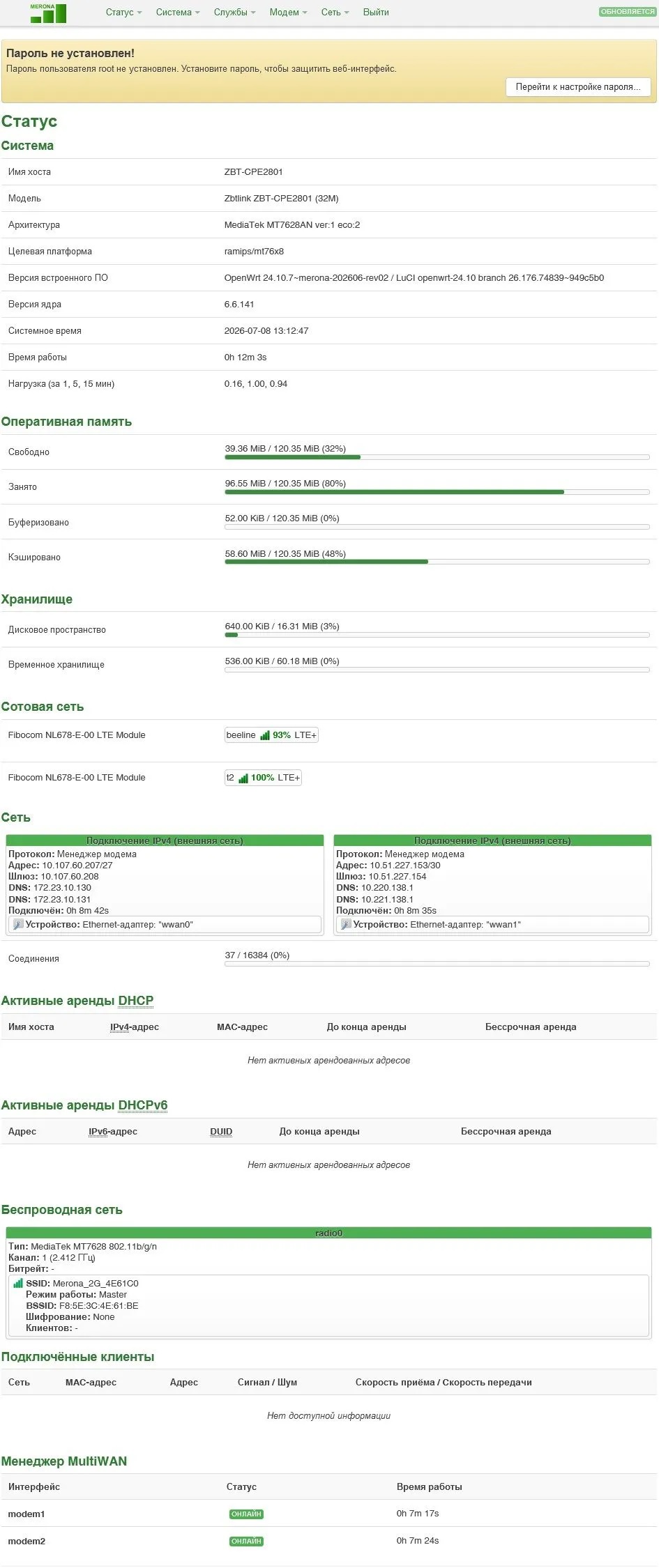The width and height of the screenshot is (659, 1568).
Task: Go to password settings button
Action: point(578,87)
